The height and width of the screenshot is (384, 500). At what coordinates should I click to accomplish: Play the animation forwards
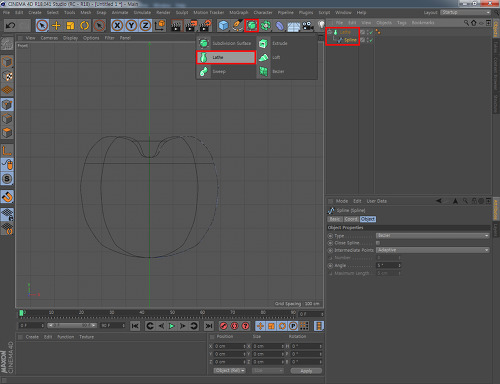point(172,326)
